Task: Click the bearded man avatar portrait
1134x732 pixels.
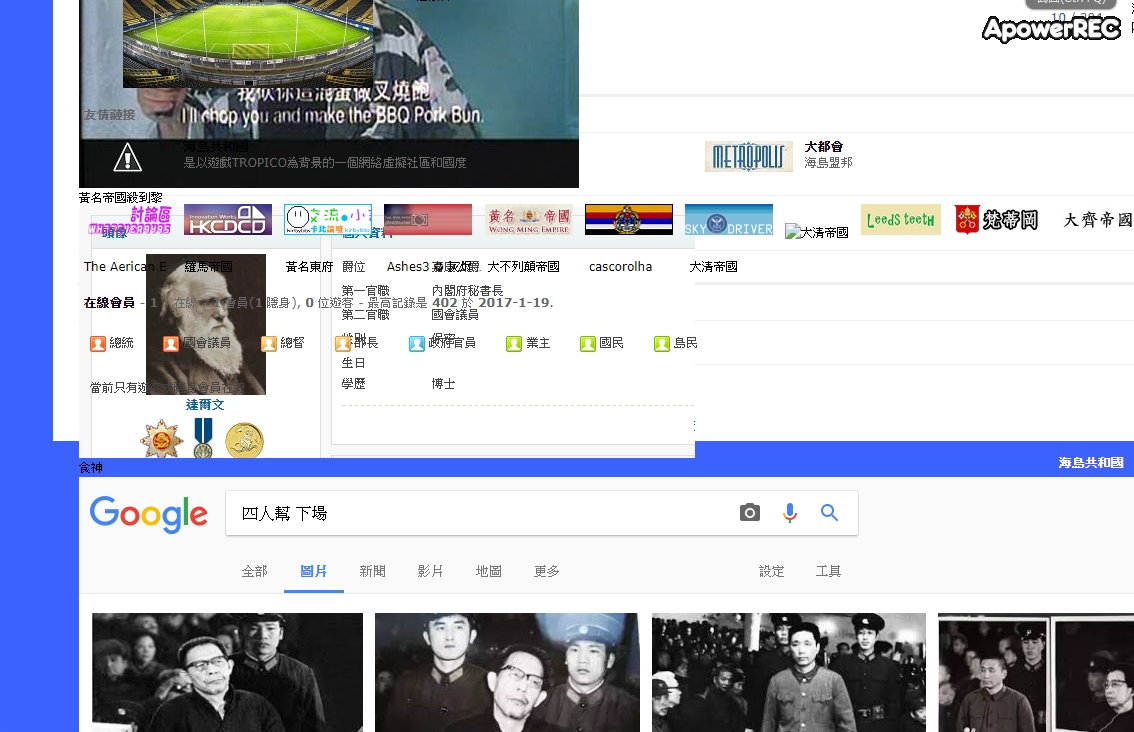Action: tap(206, 324)
